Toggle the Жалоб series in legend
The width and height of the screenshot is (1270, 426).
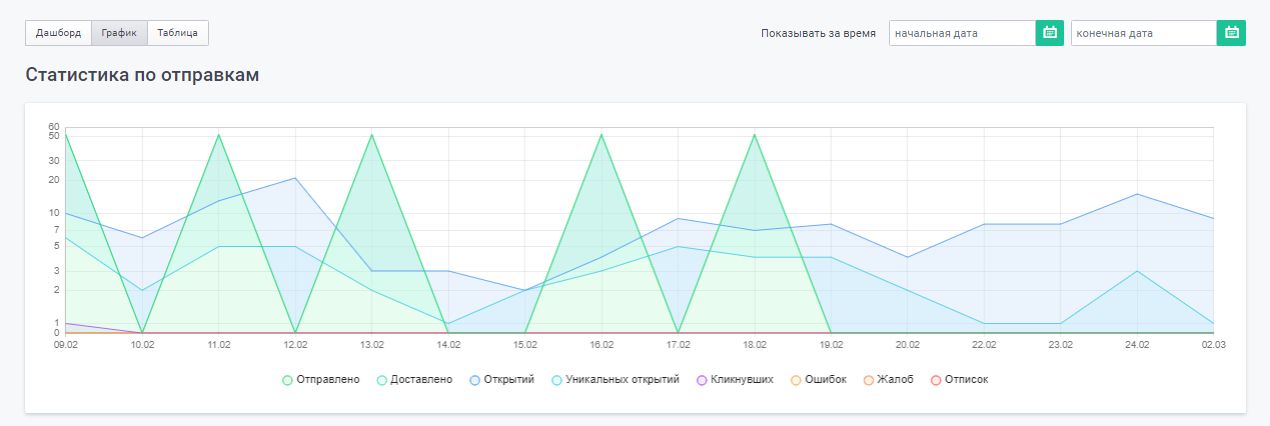tap(887, 380)
